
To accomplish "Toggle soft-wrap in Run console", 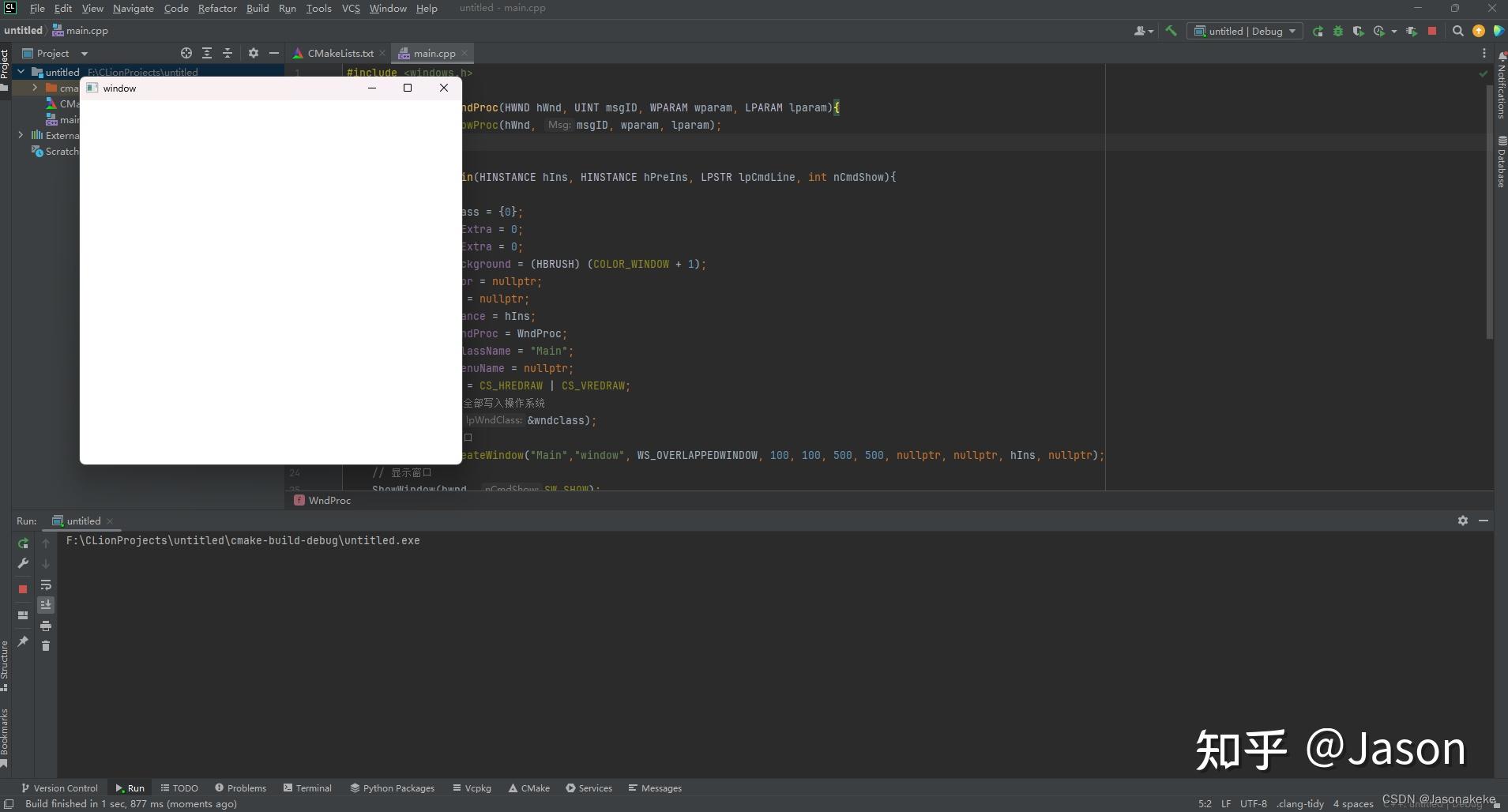I will tap(46, 585).
